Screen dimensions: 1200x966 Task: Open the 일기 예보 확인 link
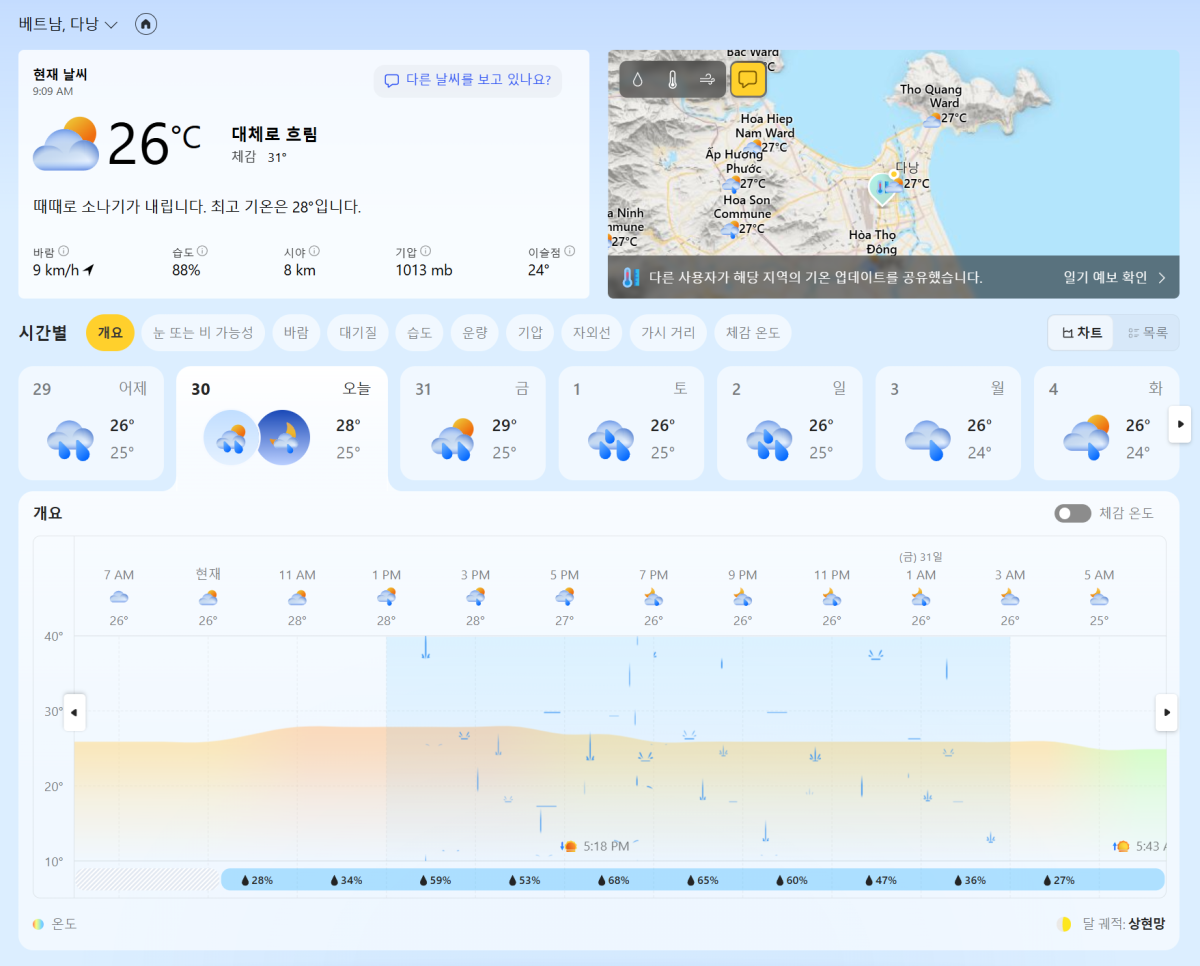(1114, 278)
